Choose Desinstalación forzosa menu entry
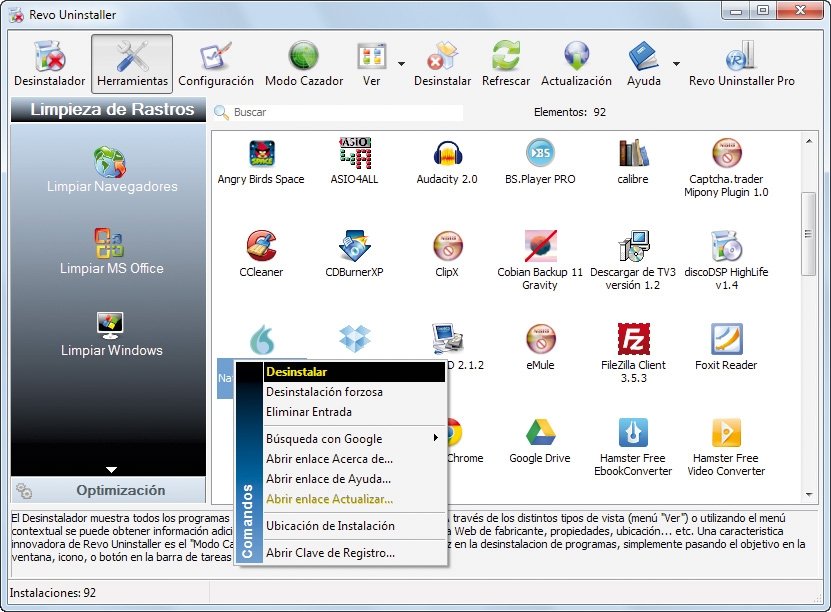831x612 pixels. [x=354, y=392]
